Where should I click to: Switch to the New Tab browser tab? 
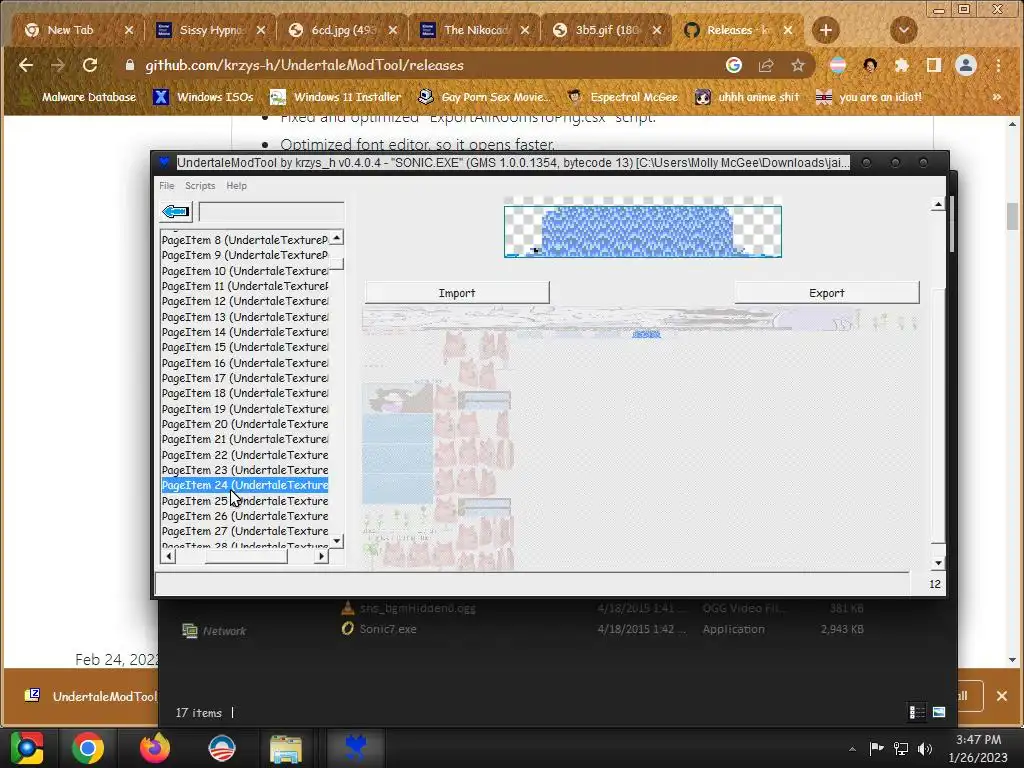[78, 30]
